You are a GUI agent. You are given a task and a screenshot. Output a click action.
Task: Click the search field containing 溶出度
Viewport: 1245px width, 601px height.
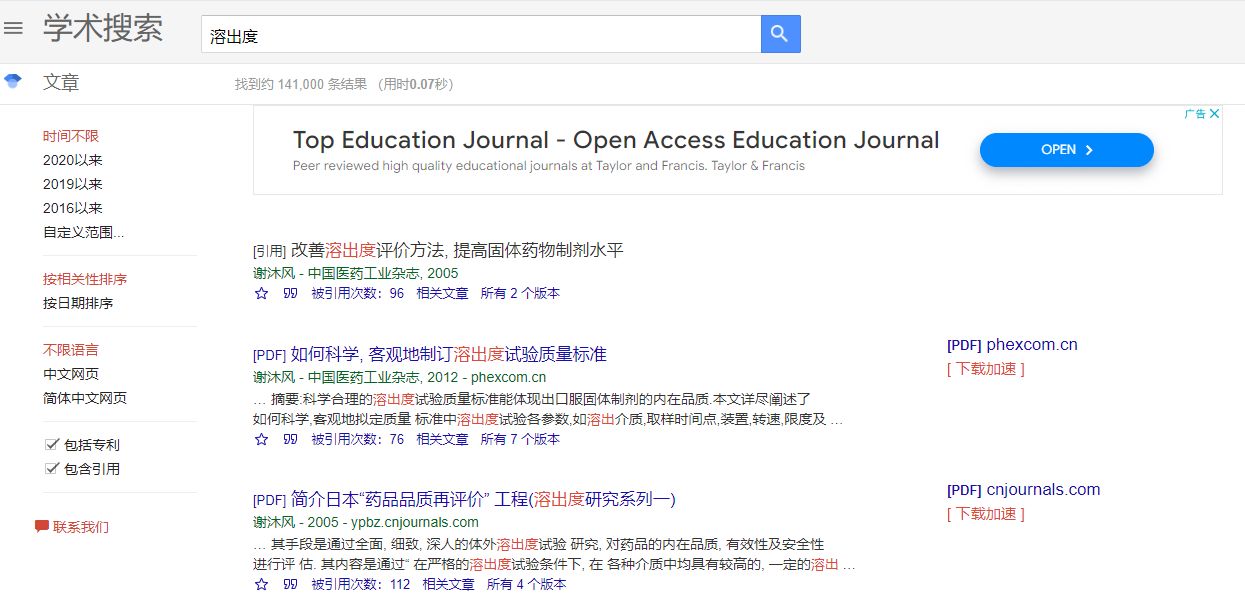[481, 34]
